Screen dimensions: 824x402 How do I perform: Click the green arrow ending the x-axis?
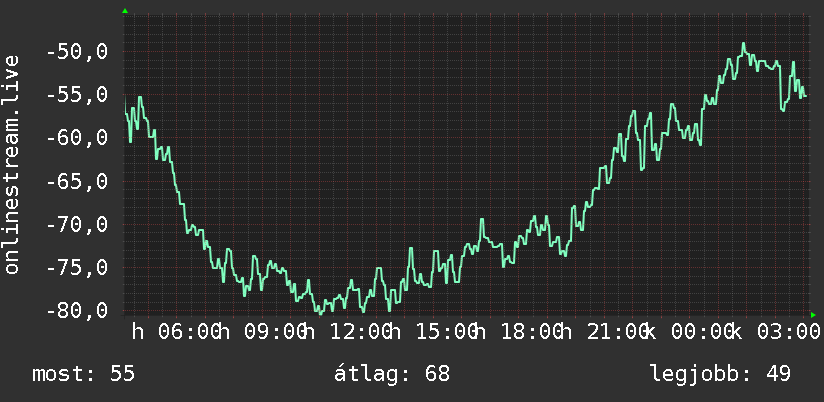pos(813,315)
